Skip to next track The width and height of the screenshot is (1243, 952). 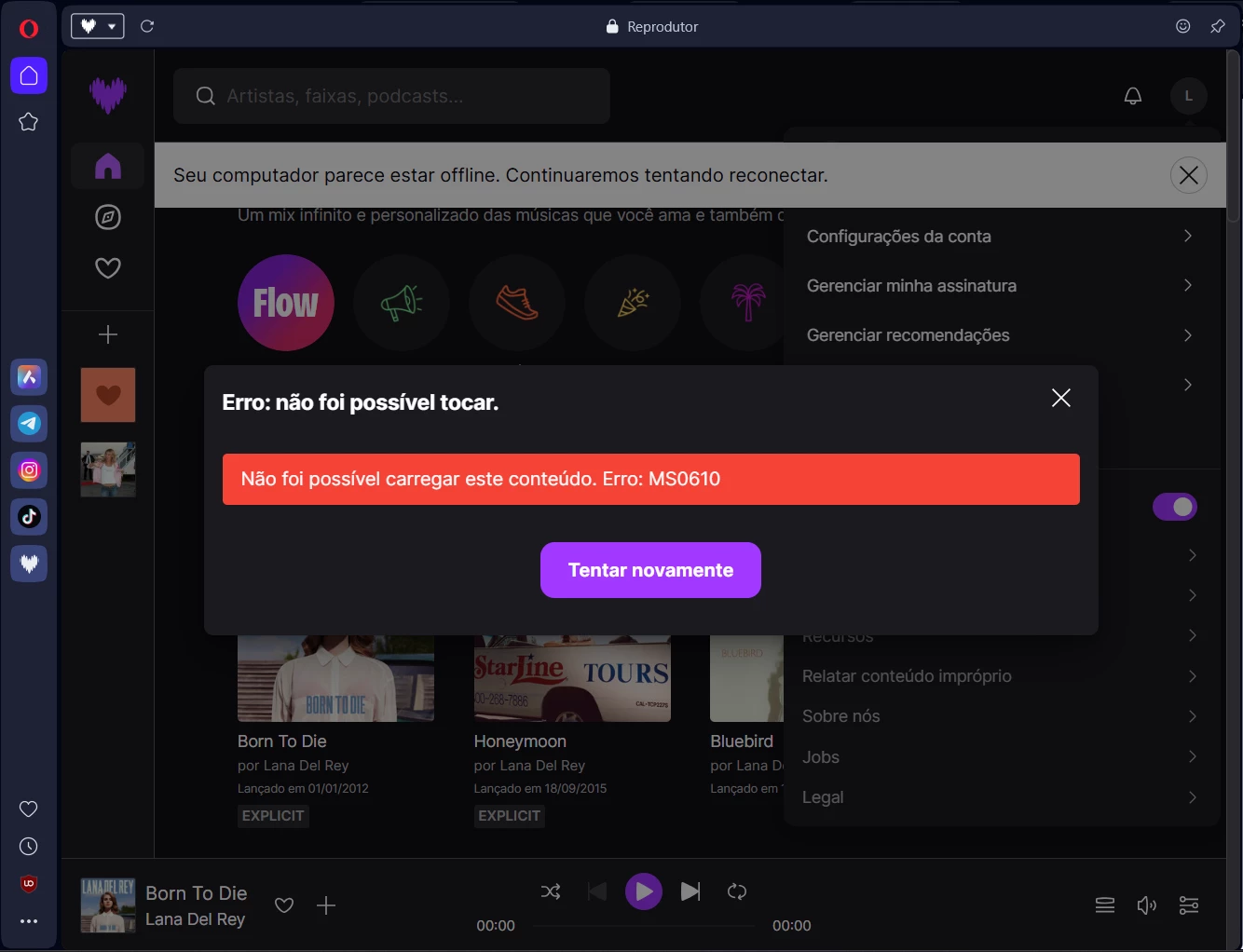pyautogui.click(x=690, y=891)
